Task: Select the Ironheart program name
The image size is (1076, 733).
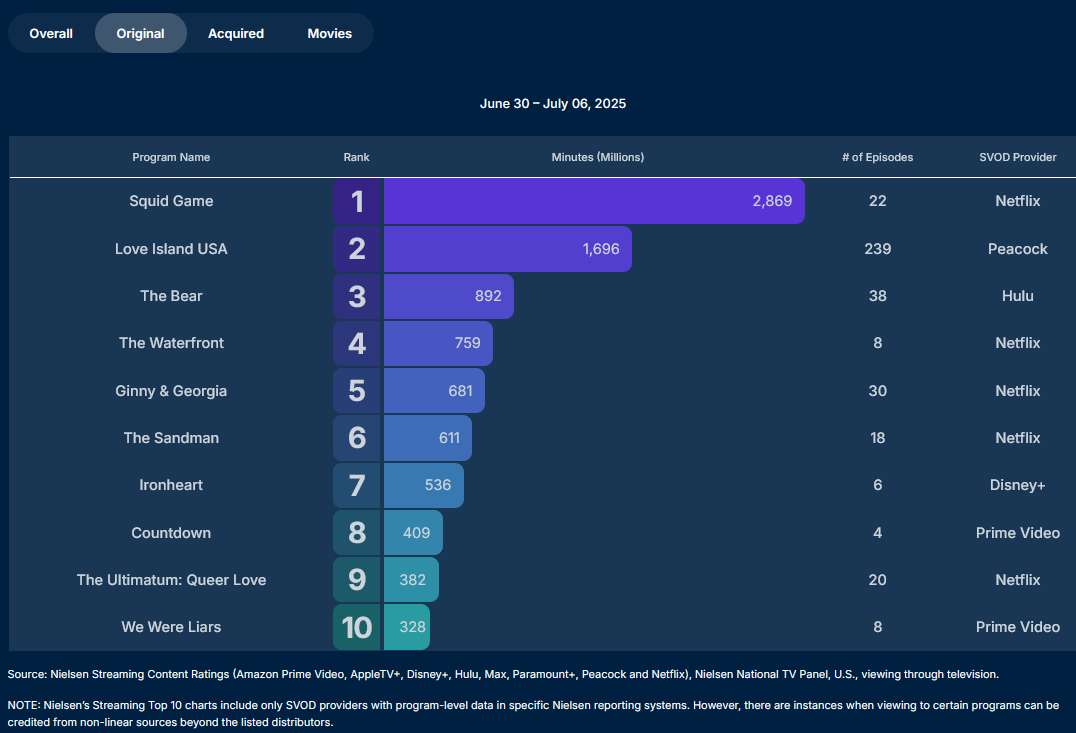Action: click(171, 485)
